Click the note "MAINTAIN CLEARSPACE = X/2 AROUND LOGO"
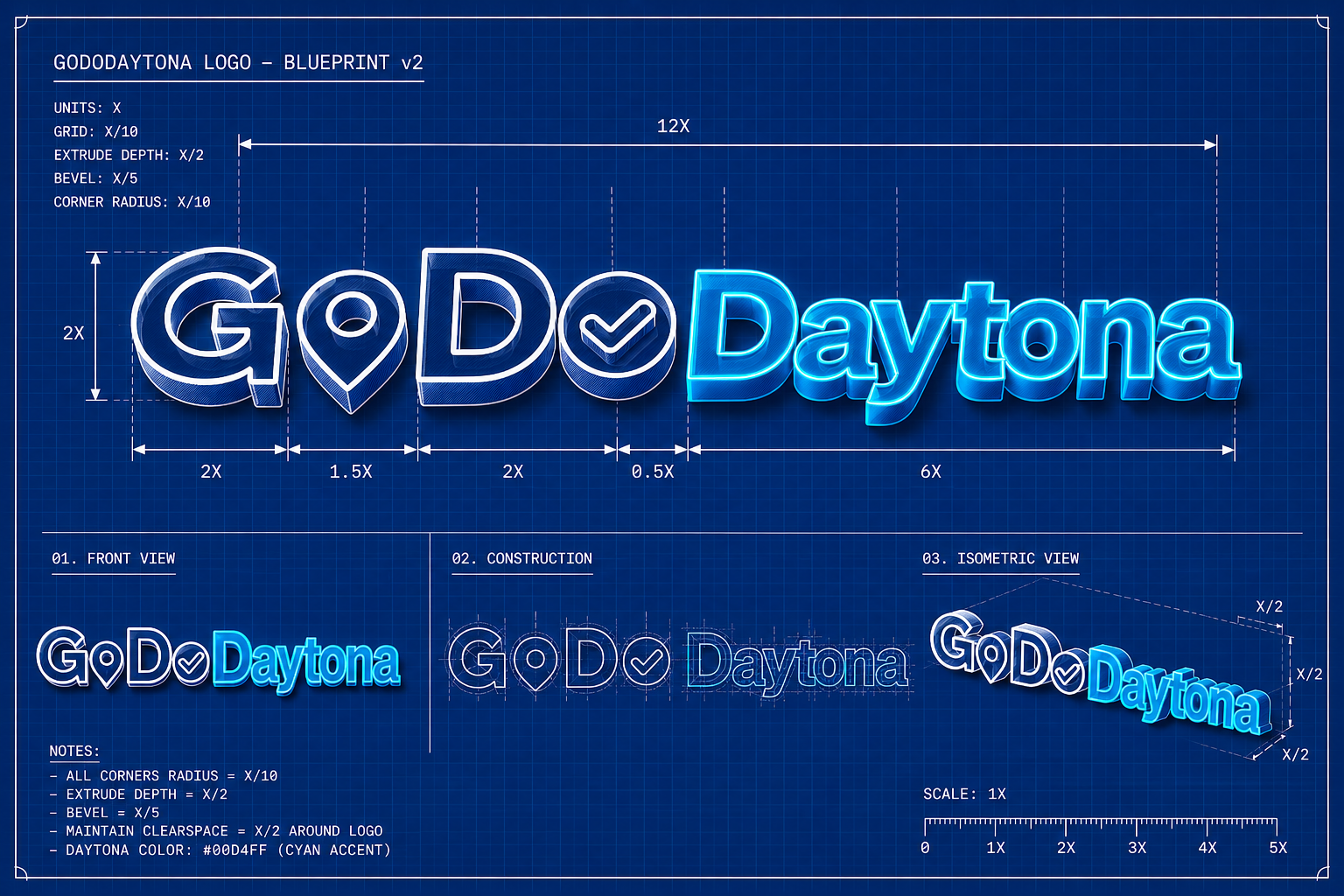 (224, 831)
